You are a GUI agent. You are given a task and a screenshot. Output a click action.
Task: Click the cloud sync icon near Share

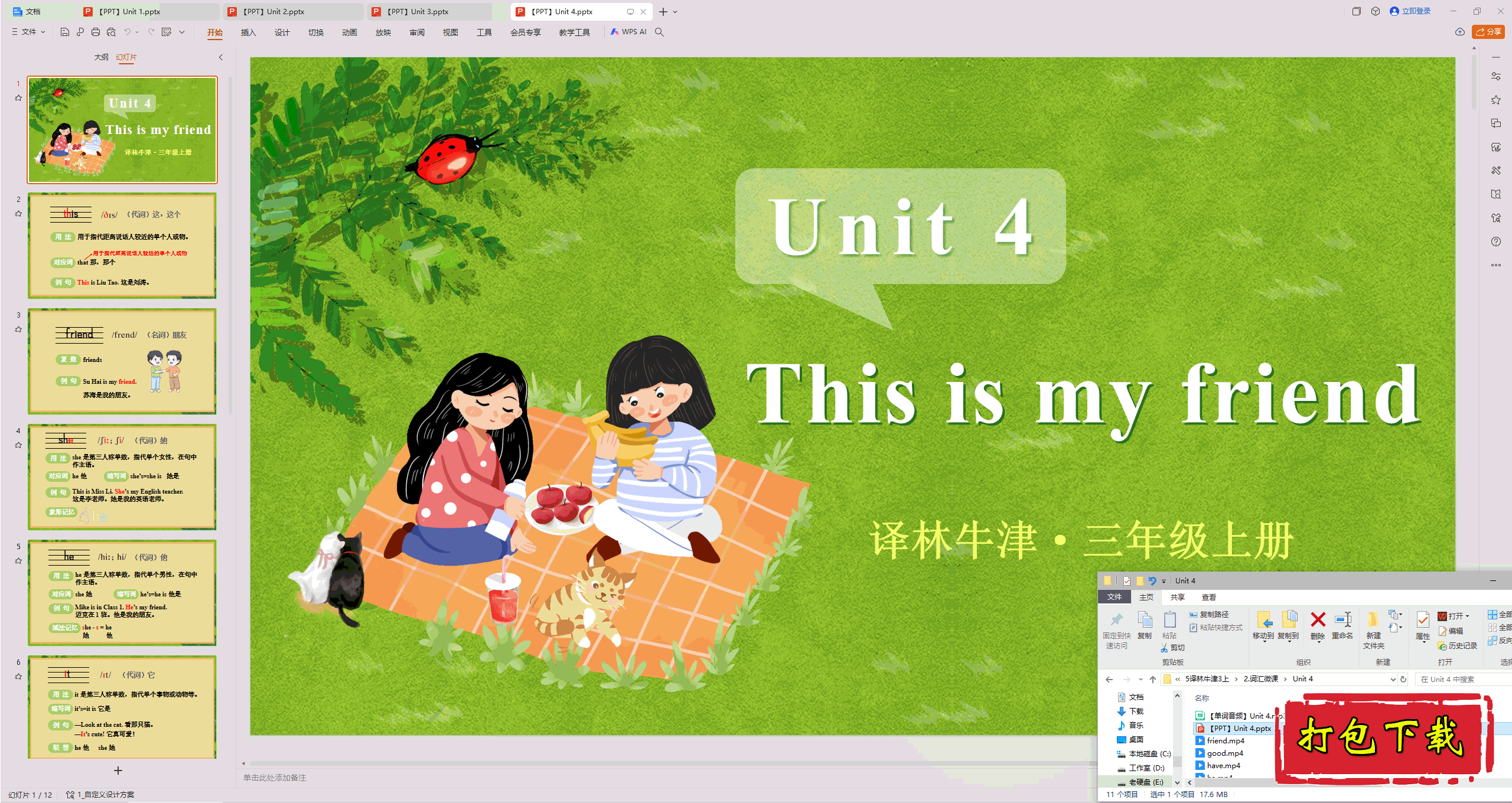(x=1460, y=32)
